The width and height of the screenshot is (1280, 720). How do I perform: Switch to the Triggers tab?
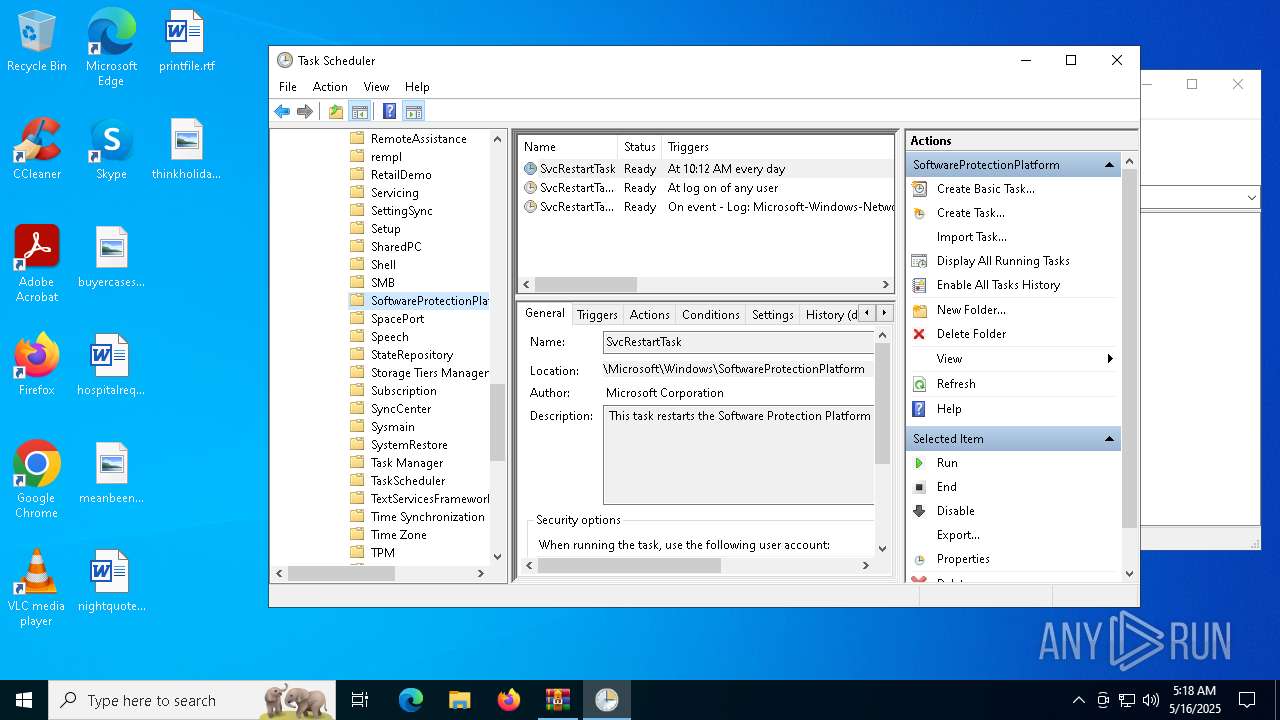(597, 315)
